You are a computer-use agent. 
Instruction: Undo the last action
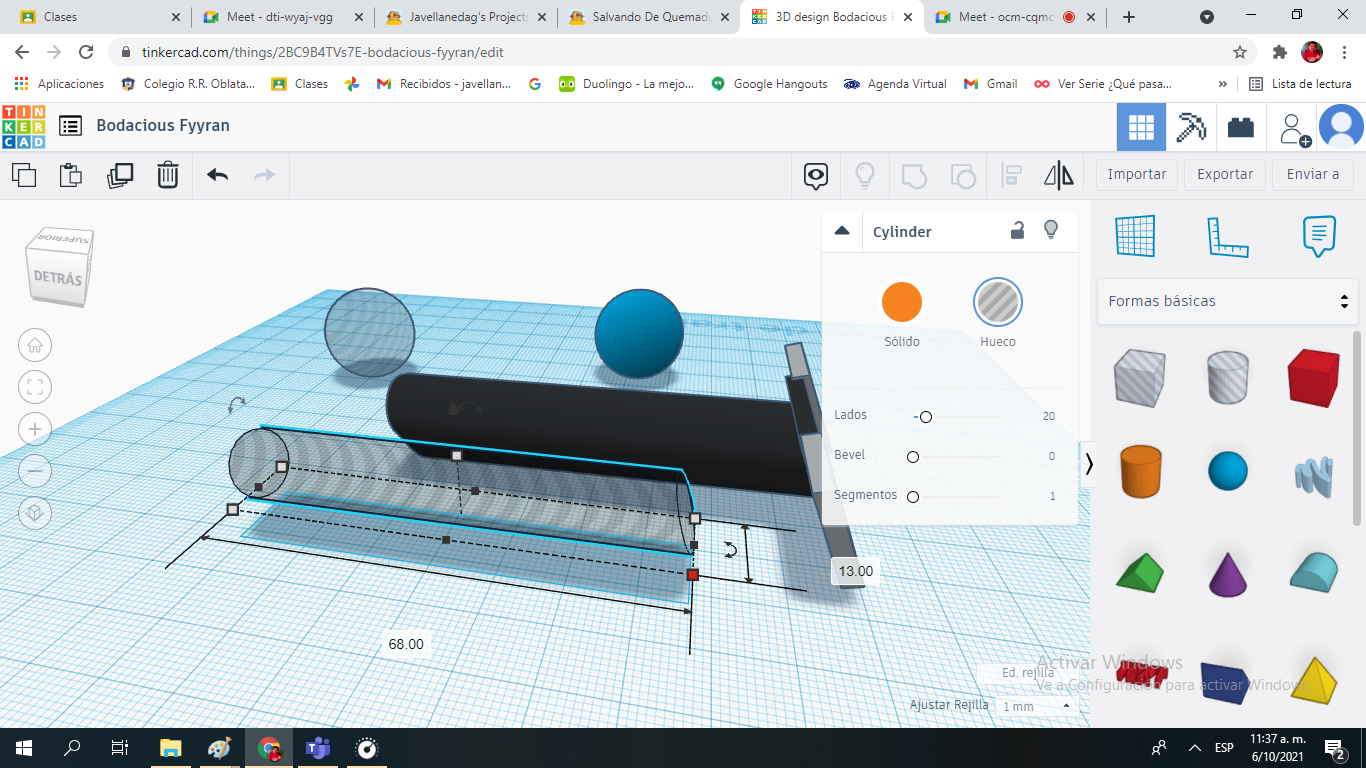(x=218, y=175)
